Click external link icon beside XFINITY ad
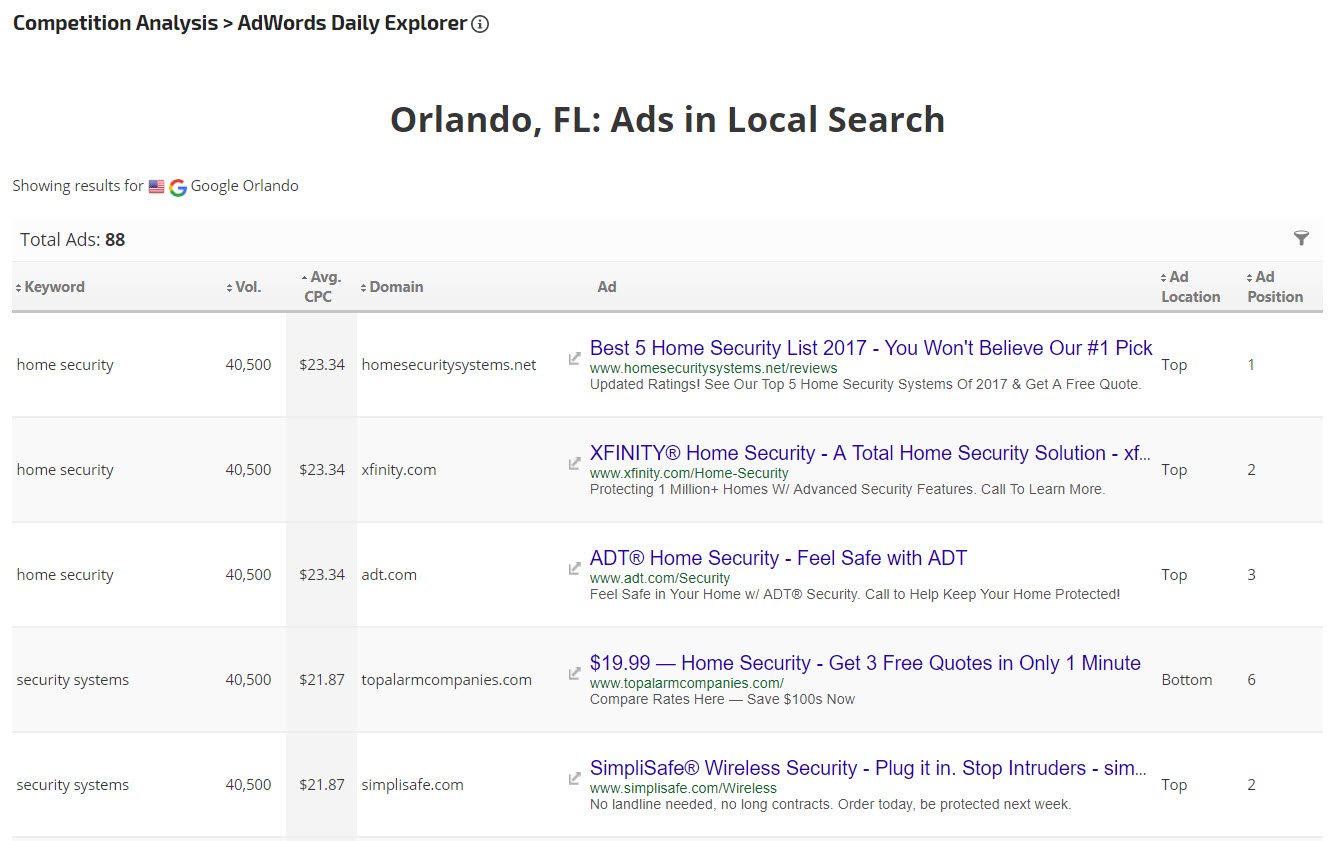 point(575,463)
